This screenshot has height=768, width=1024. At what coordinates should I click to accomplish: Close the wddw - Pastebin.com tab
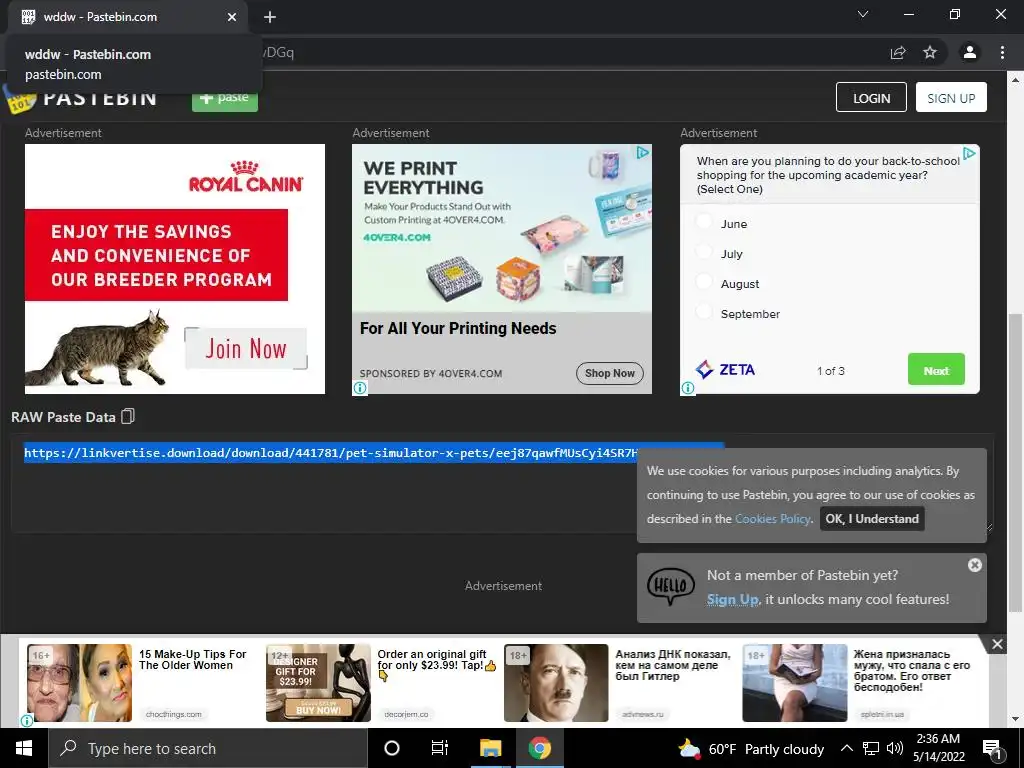(232, 17)
